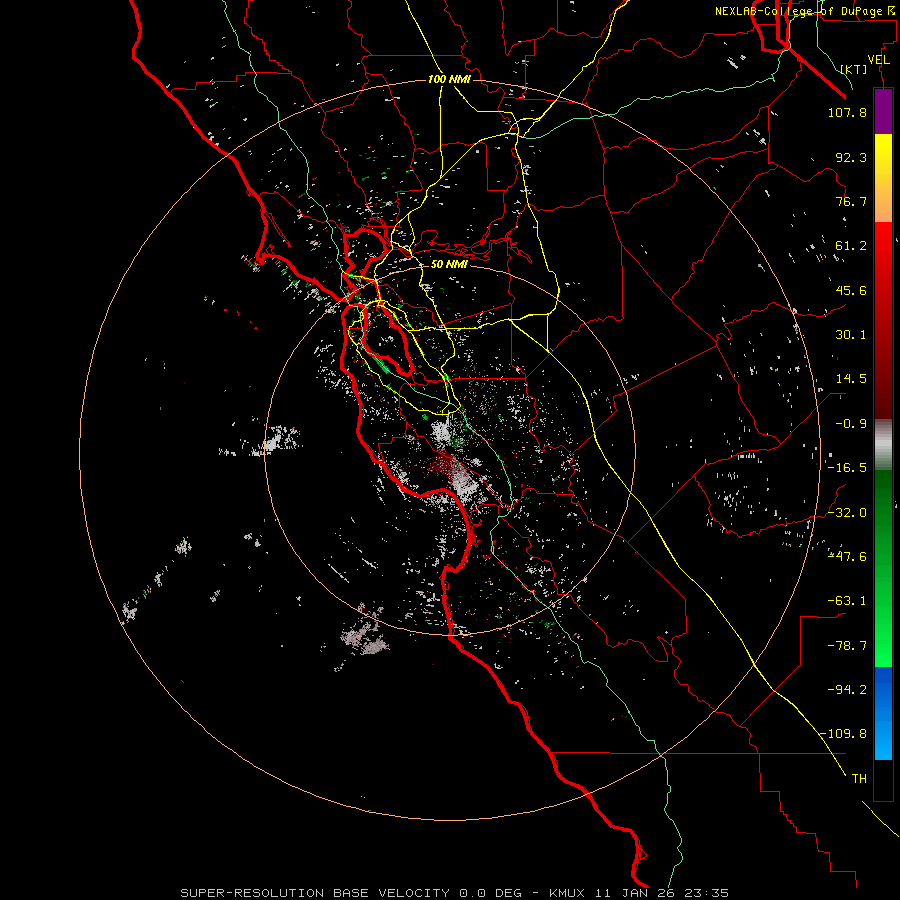900x900 pixels.
Task: Click the gray near-zero segment of the color bar
Action: coord(883,444)
